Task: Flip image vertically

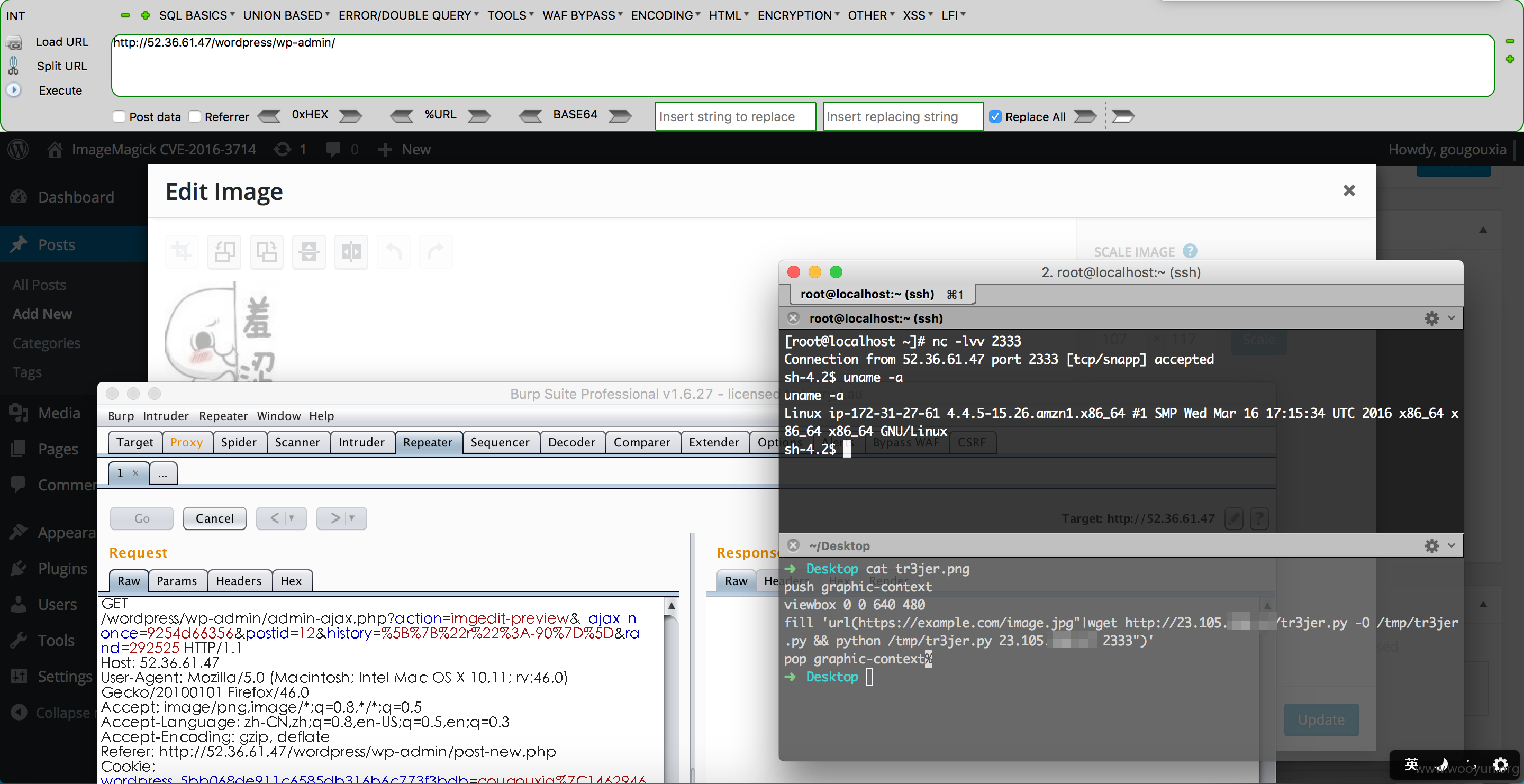Action: point(309,252)
